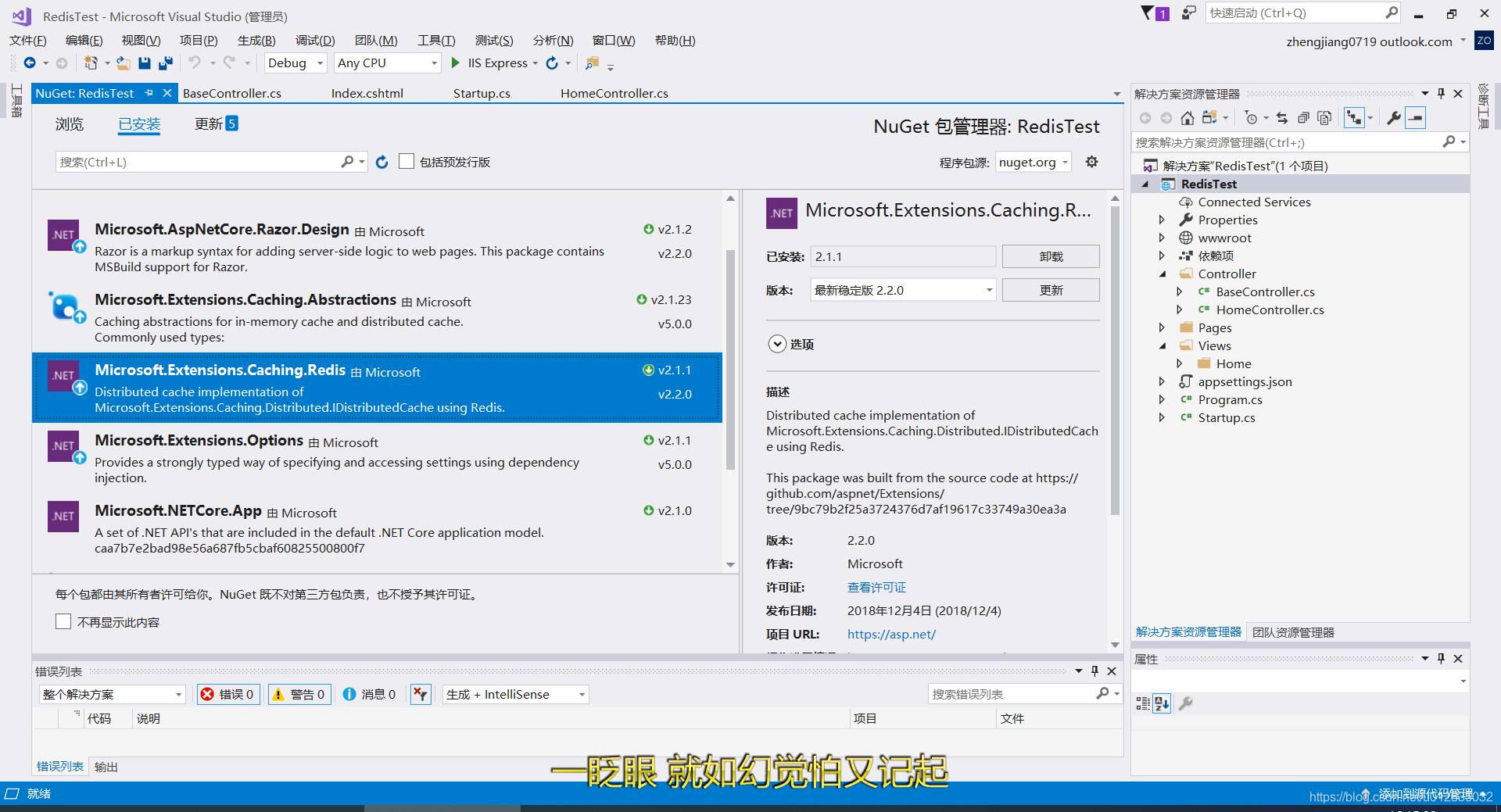Check the 不再显示此内容 checkbox

click(x=63, y=621)
